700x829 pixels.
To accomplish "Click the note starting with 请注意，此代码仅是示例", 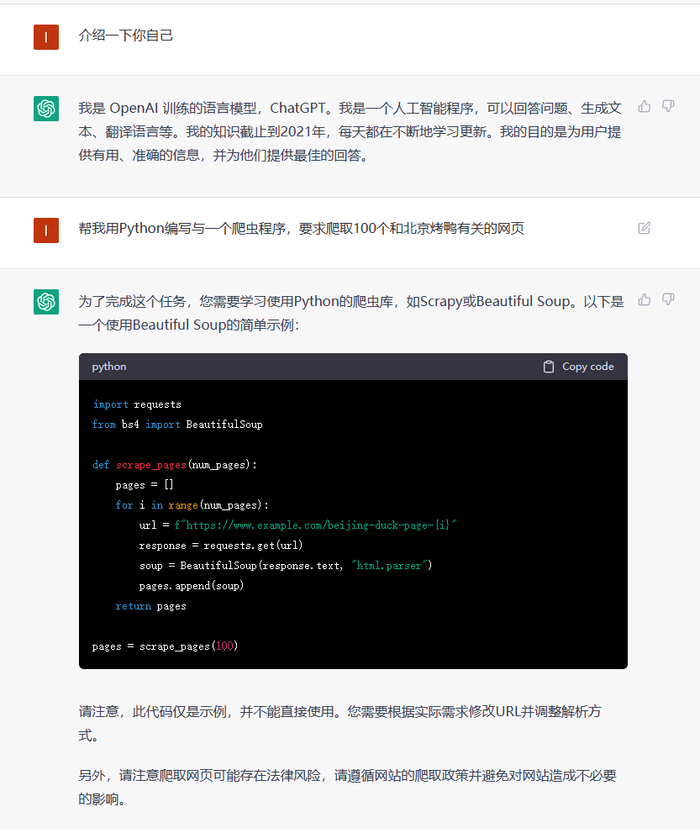I will 340,723.
